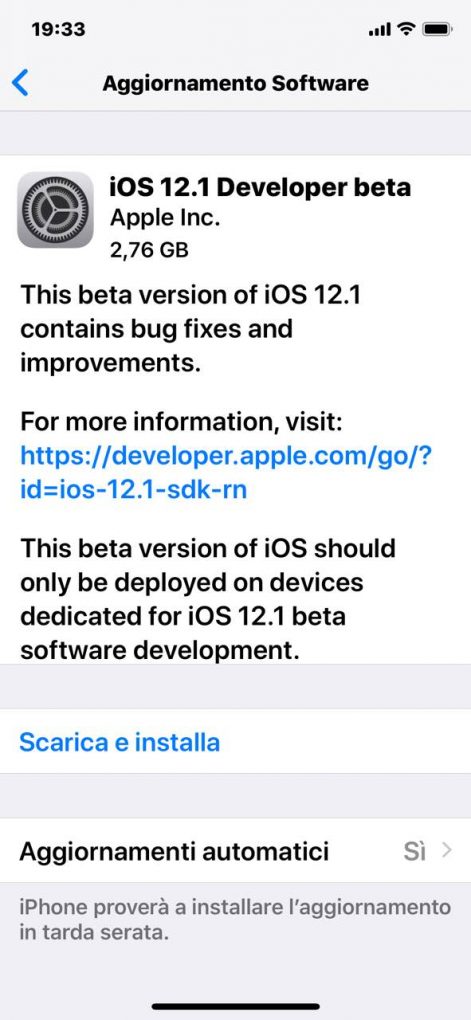
Task: Tap the iOS 12.1 Developer beta heading
Action: pos(260,187)
